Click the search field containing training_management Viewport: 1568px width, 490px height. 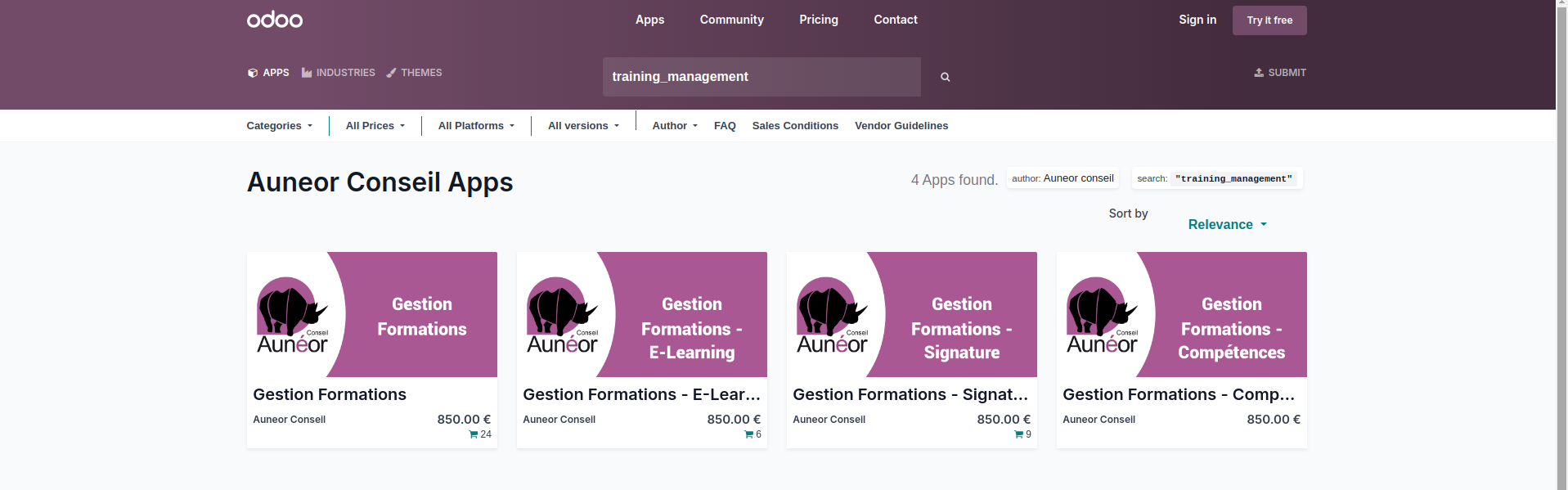761,77
